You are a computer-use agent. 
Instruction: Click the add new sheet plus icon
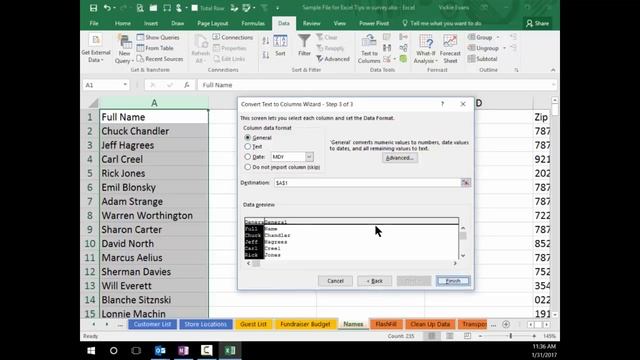[x=506, y=324]
